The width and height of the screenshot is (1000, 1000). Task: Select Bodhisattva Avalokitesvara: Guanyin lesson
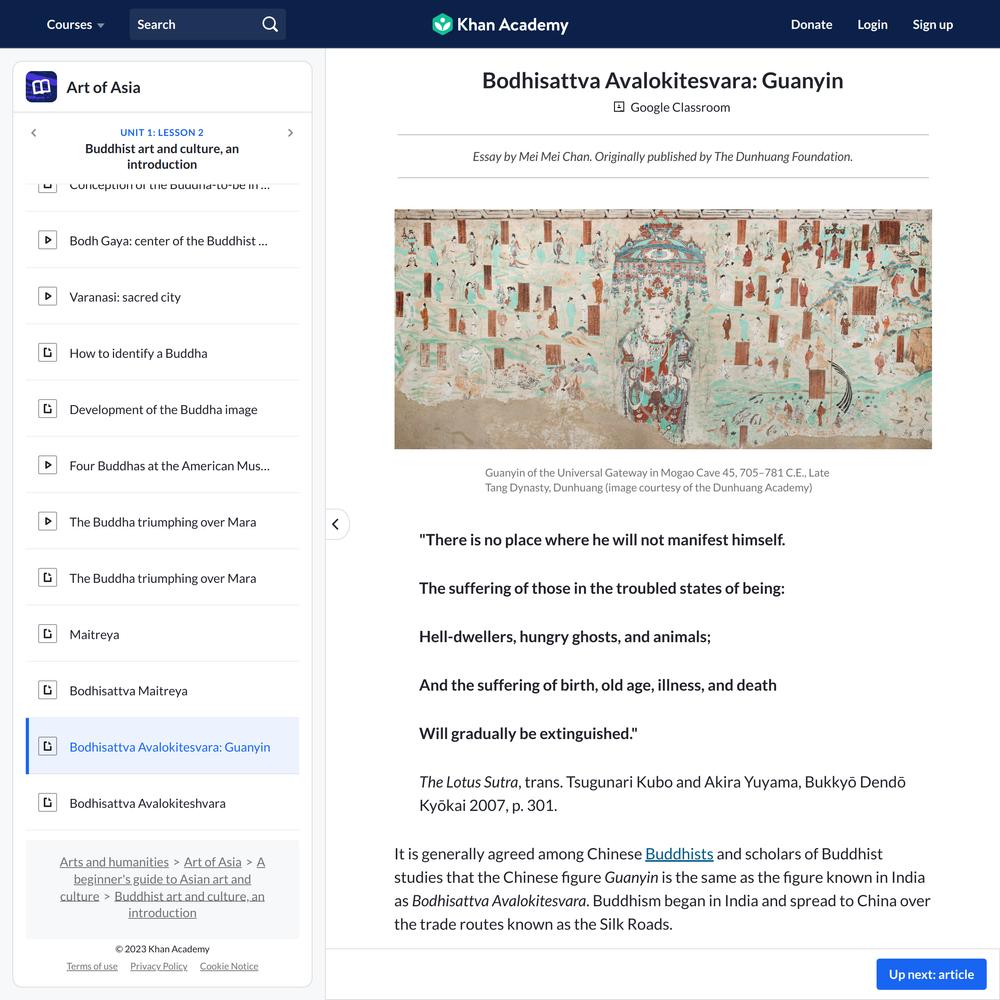[x=163, y=746]
